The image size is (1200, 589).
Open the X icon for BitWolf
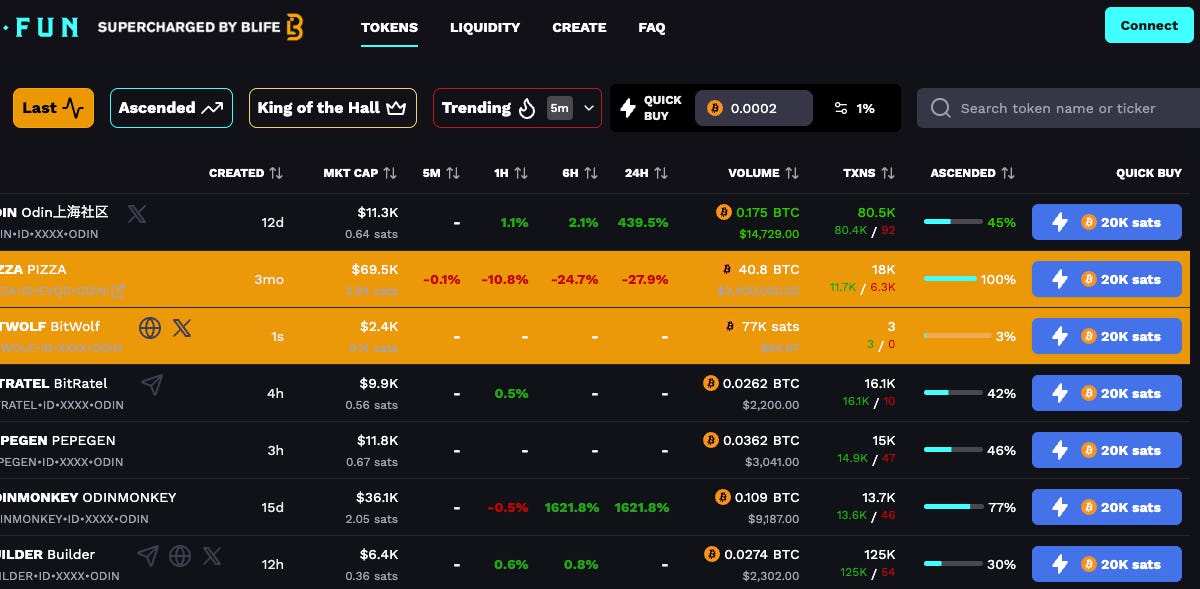(182, 327)
